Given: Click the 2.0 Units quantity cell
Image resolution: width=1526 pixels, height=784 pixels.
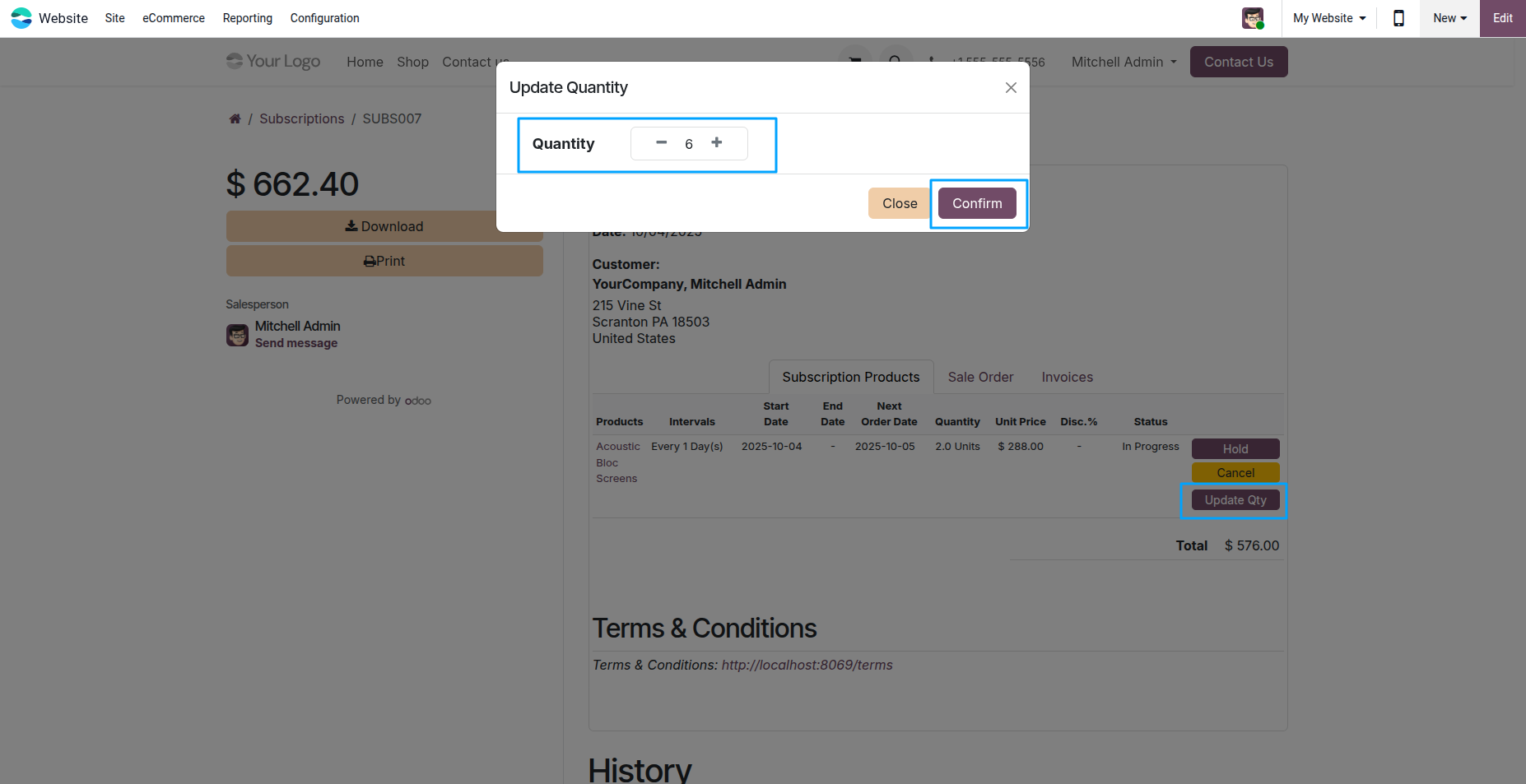Looking at the screenshot, I should [x=957, y=447].
